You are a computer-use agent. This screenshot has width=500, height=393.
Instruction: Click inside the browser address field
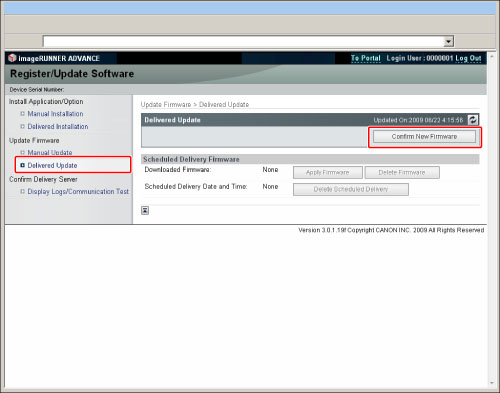[244, 41]
